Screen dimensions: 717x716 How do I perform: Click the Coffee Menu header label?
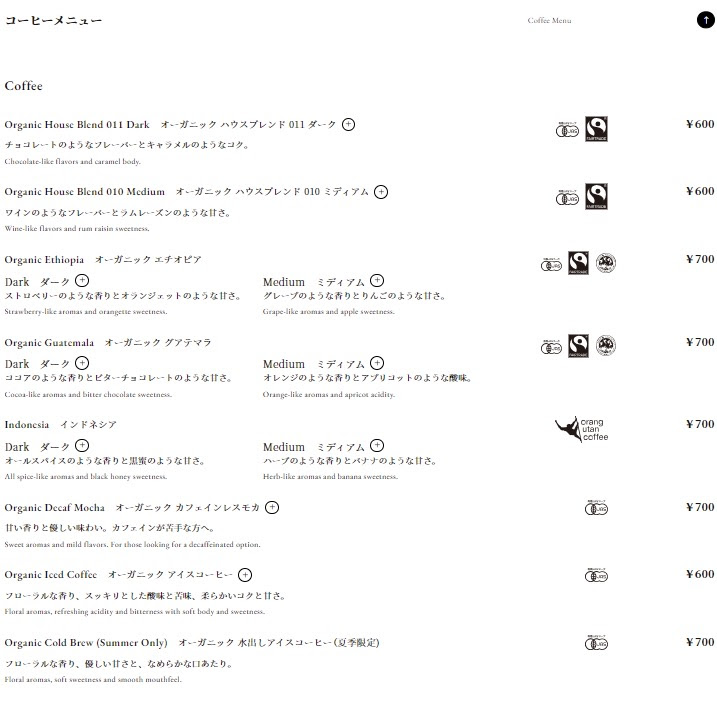pyautogui.click(x=549, y=21)
